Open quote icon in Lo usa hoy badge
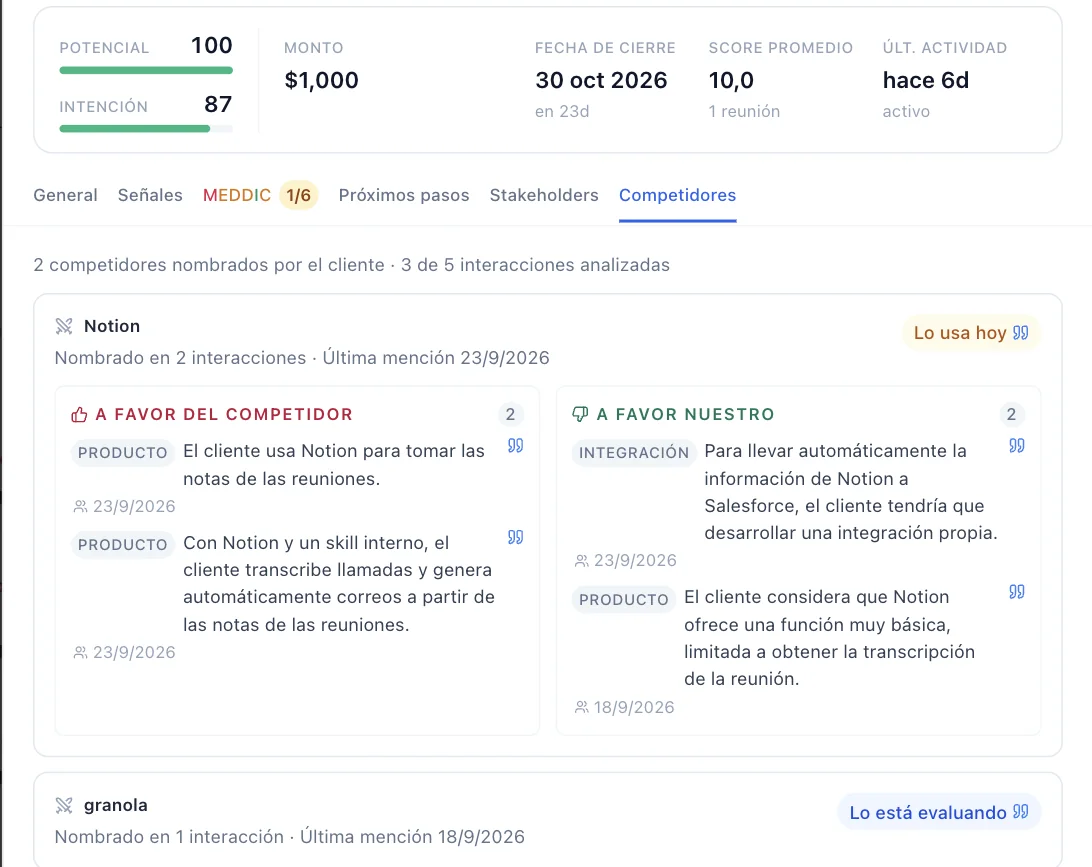The image size is (1092, 867). click(1020, 333)
